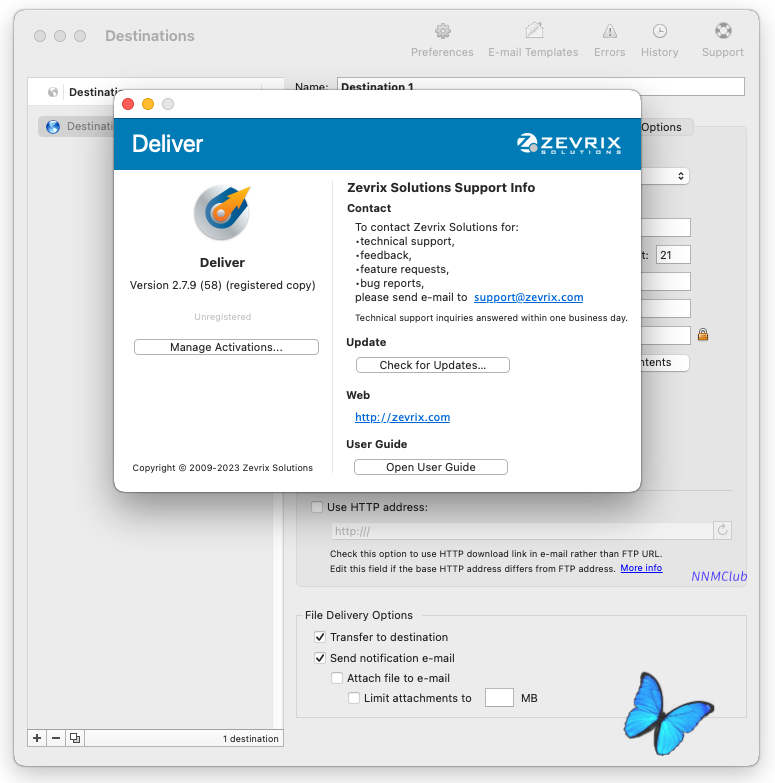Click the 1 destination status text
Image resolution: width=775 pixels, height=783 pixels.
251,739
